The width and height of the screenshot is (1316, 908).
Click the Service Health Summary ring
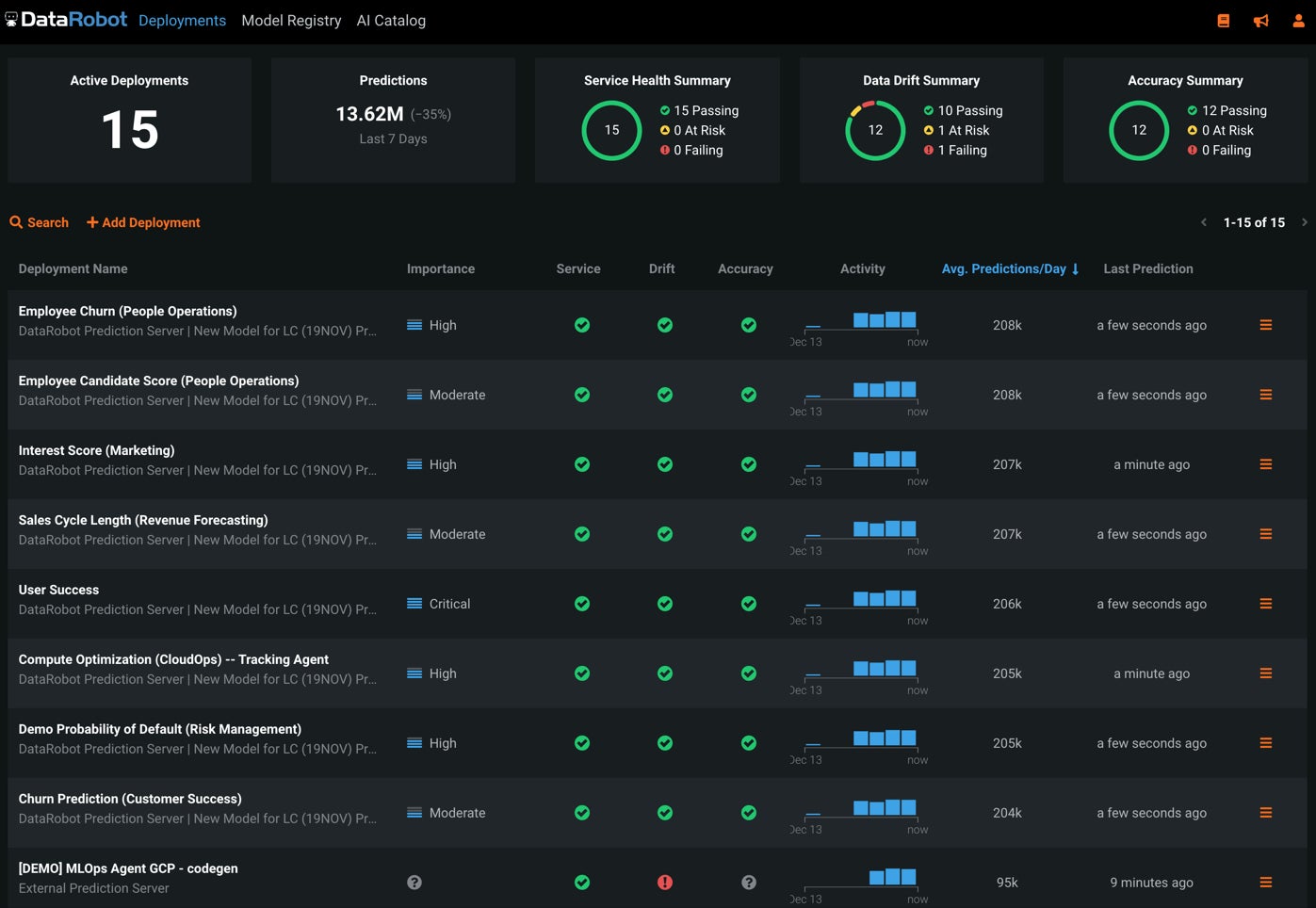(x=611, y=130)
